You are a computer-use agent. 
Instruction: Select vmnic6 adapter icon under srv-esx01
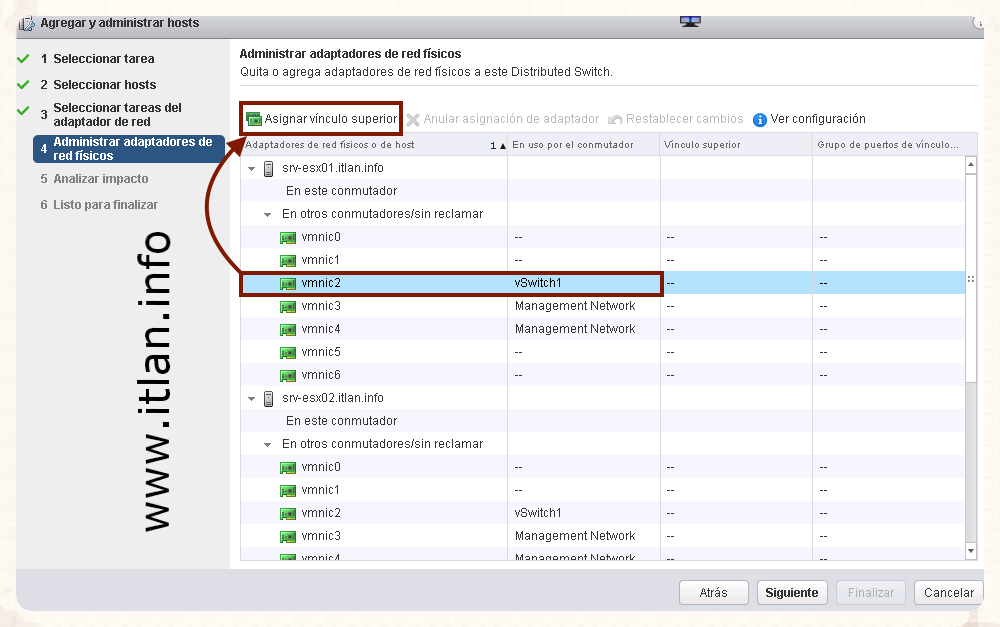click(288, 376)
